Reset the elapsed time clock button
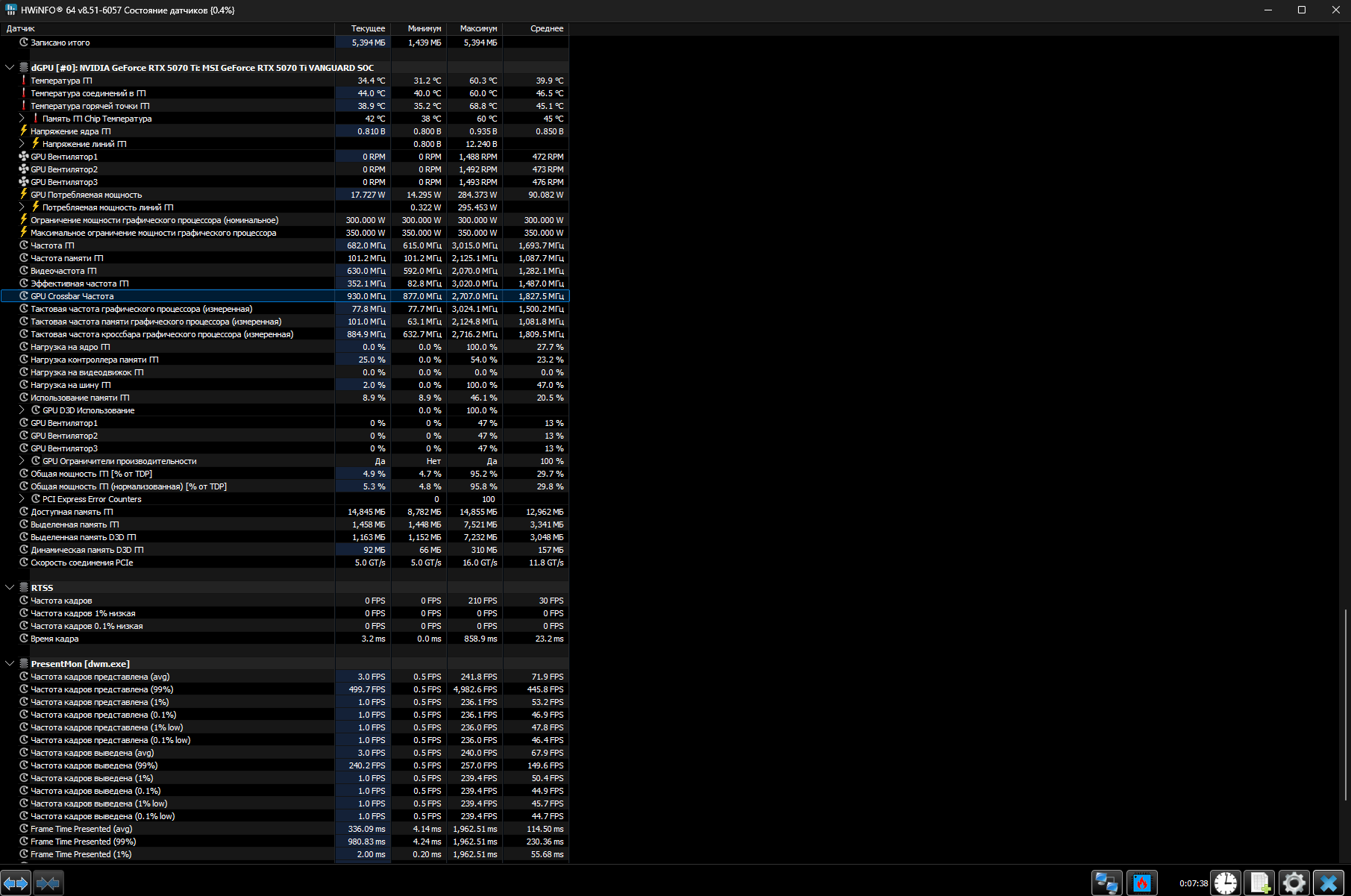 coord(1225,883)
